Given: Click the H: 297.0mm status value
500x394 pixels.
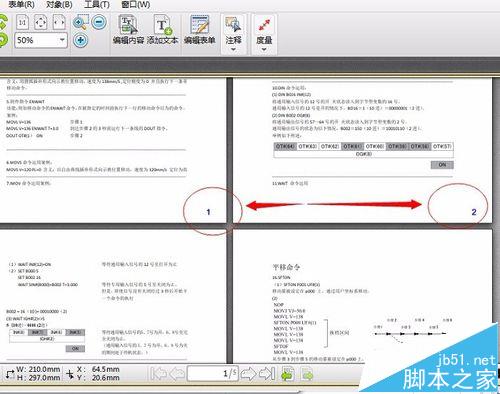Looking at the screenshot, I should pos(38,378).
